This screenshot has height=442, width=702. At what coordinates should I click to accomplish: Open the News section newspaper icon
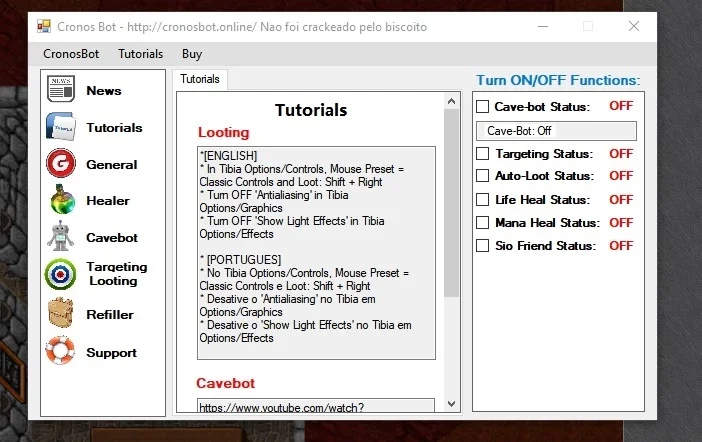(60, 89)
